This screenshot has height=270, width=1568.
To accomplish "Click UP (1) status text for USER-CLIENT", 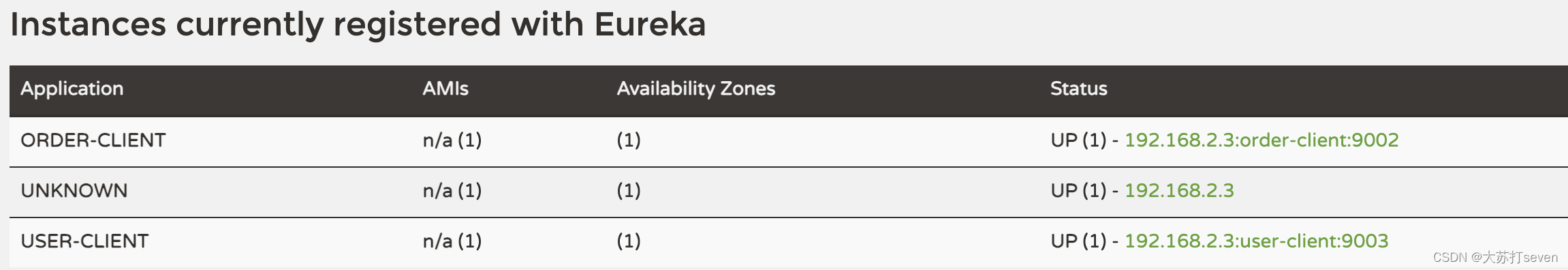I will tap(1079, 241).
